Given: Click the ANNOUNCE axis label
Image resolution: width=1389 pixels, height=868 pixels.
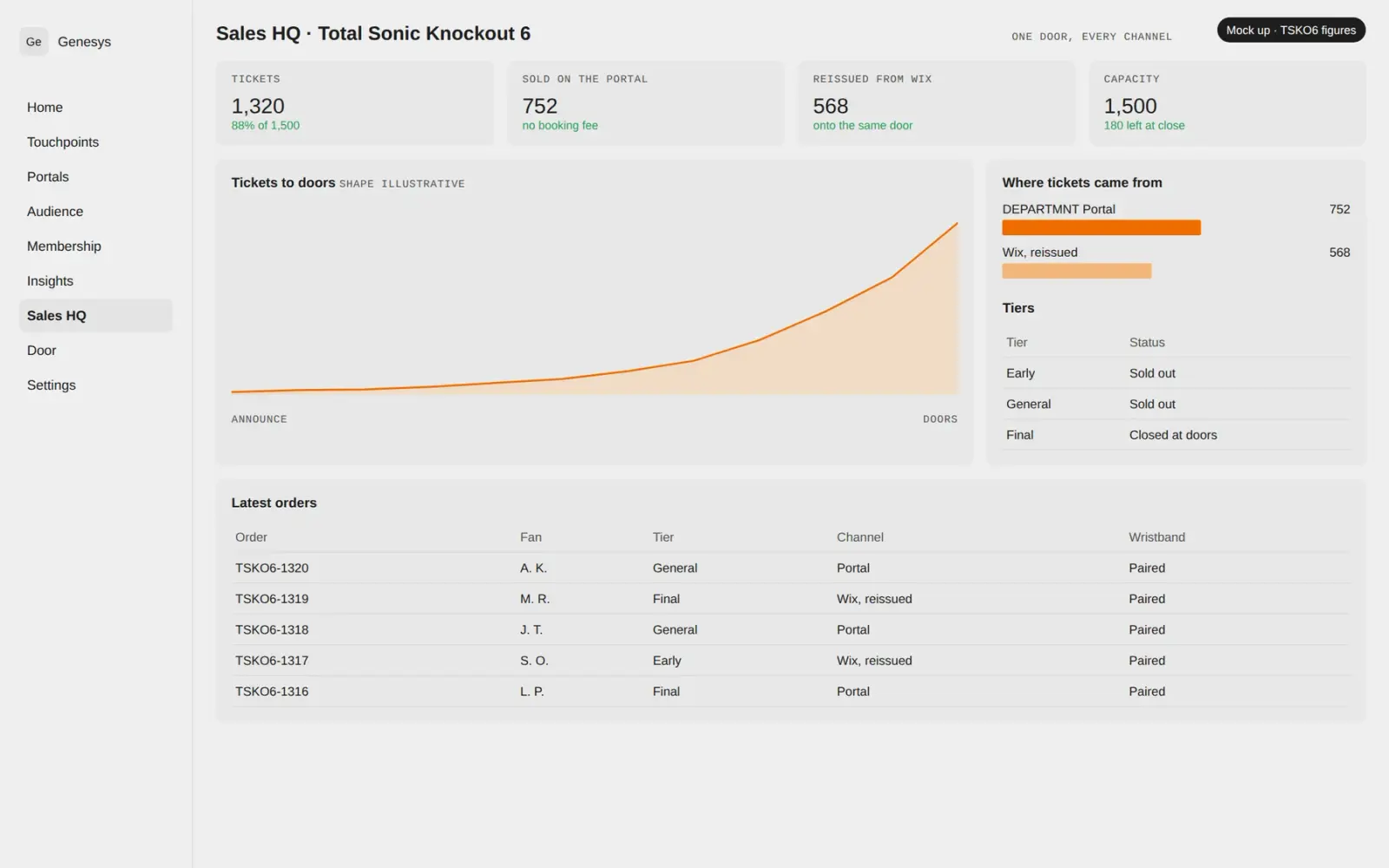Looking at the screenshot, I should (259, 419).
